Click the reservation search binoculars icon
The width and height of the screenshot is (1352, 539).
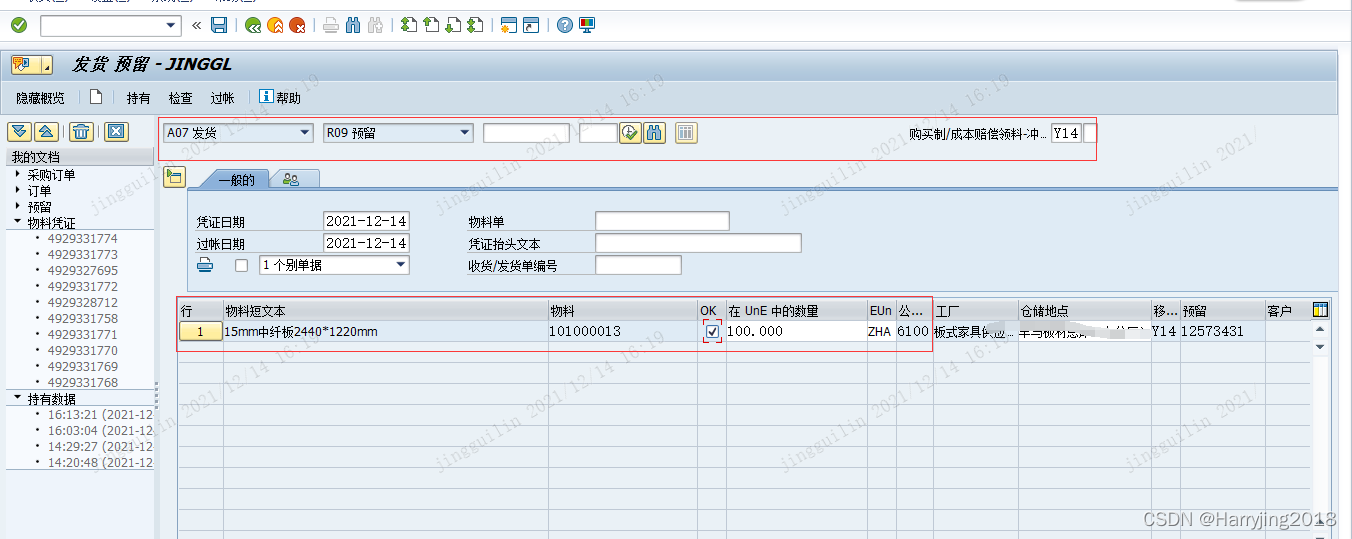(x=654, y=132)
